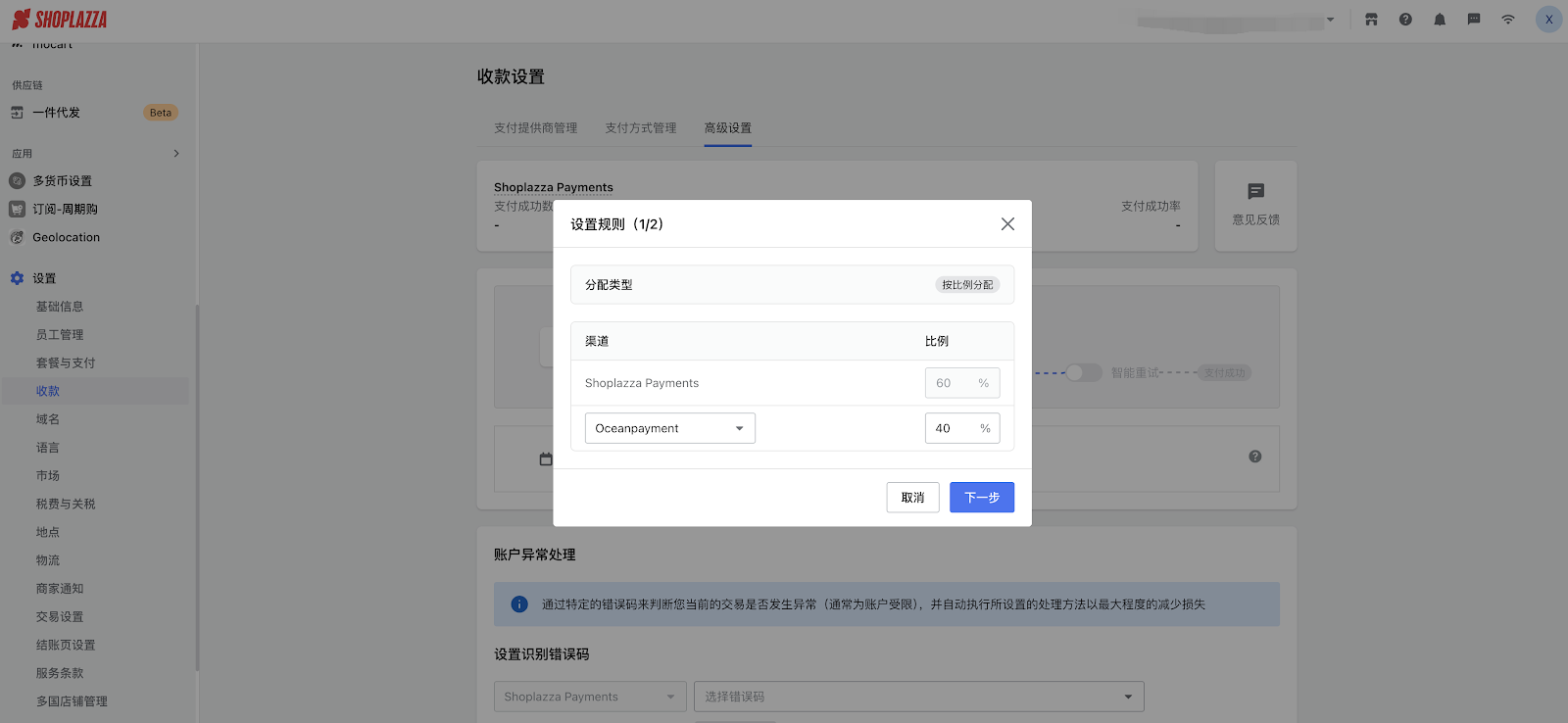Open 税费与关税 settings
The image size is (1568, 723).
coord(66,505)
